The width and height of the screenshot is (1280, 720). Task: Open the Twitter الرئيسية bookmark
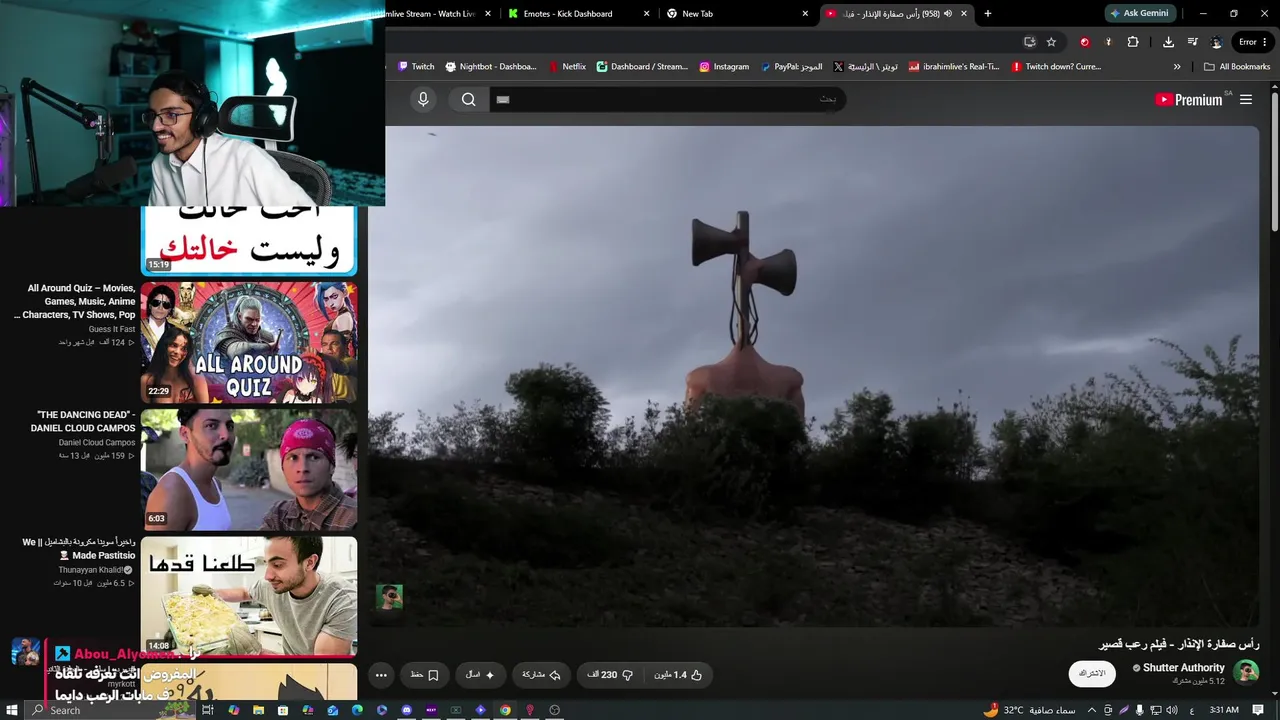(865, 67)
